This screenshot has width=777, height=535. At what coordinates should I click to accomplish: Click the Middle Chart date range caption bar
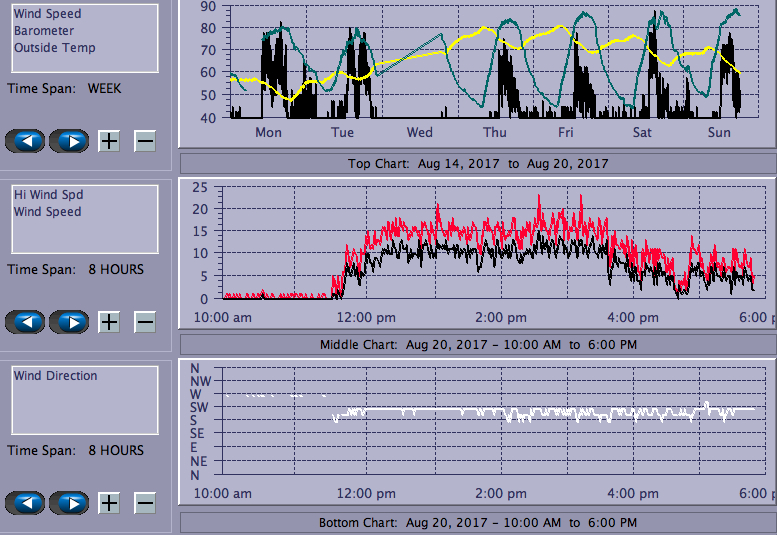click(x=476, y=344)
